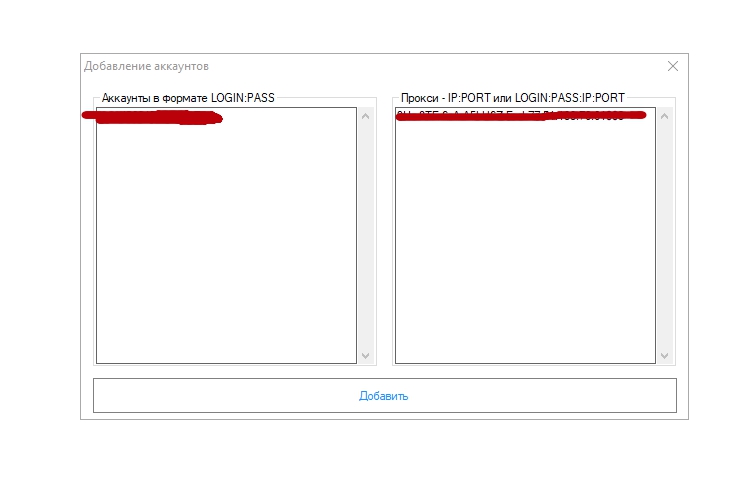Viewport: 755px width, 477px height.
Task: Click the blank title bar area beside the title
Action: [433, 66]
